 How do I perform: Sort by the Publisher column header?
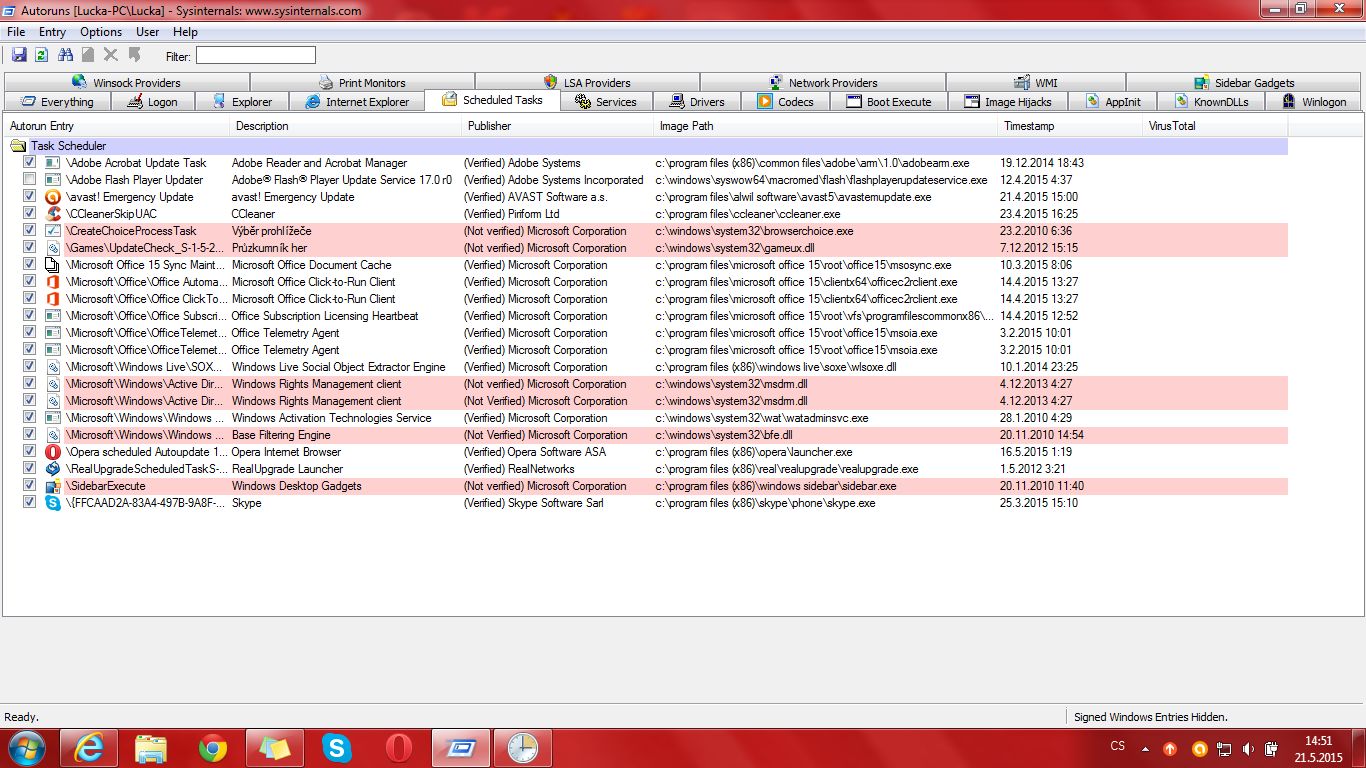pyautogui.click(x=558, y=126)
